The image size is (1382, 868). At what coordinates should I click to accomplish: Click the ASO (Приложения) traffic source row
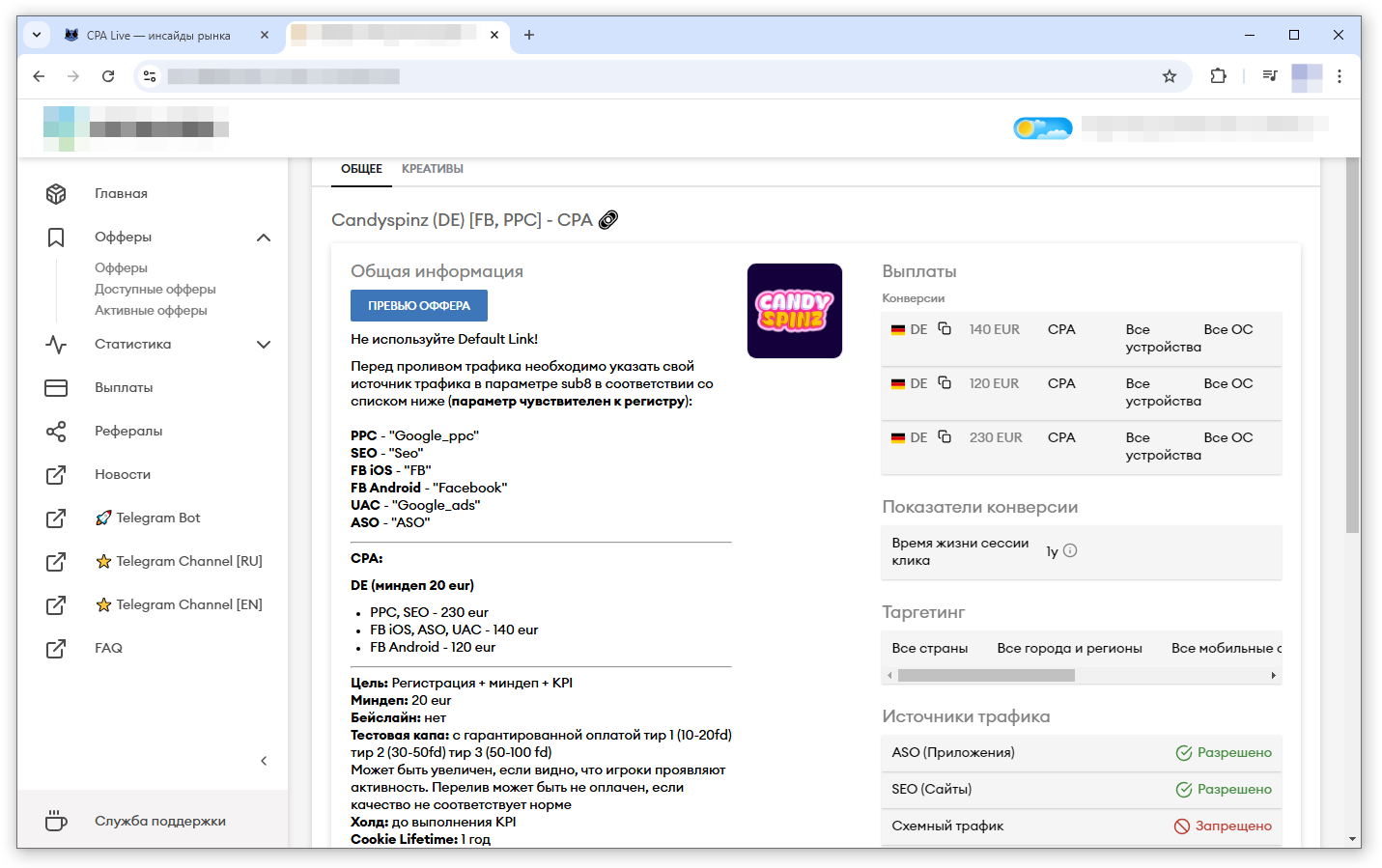point(1082,753)
